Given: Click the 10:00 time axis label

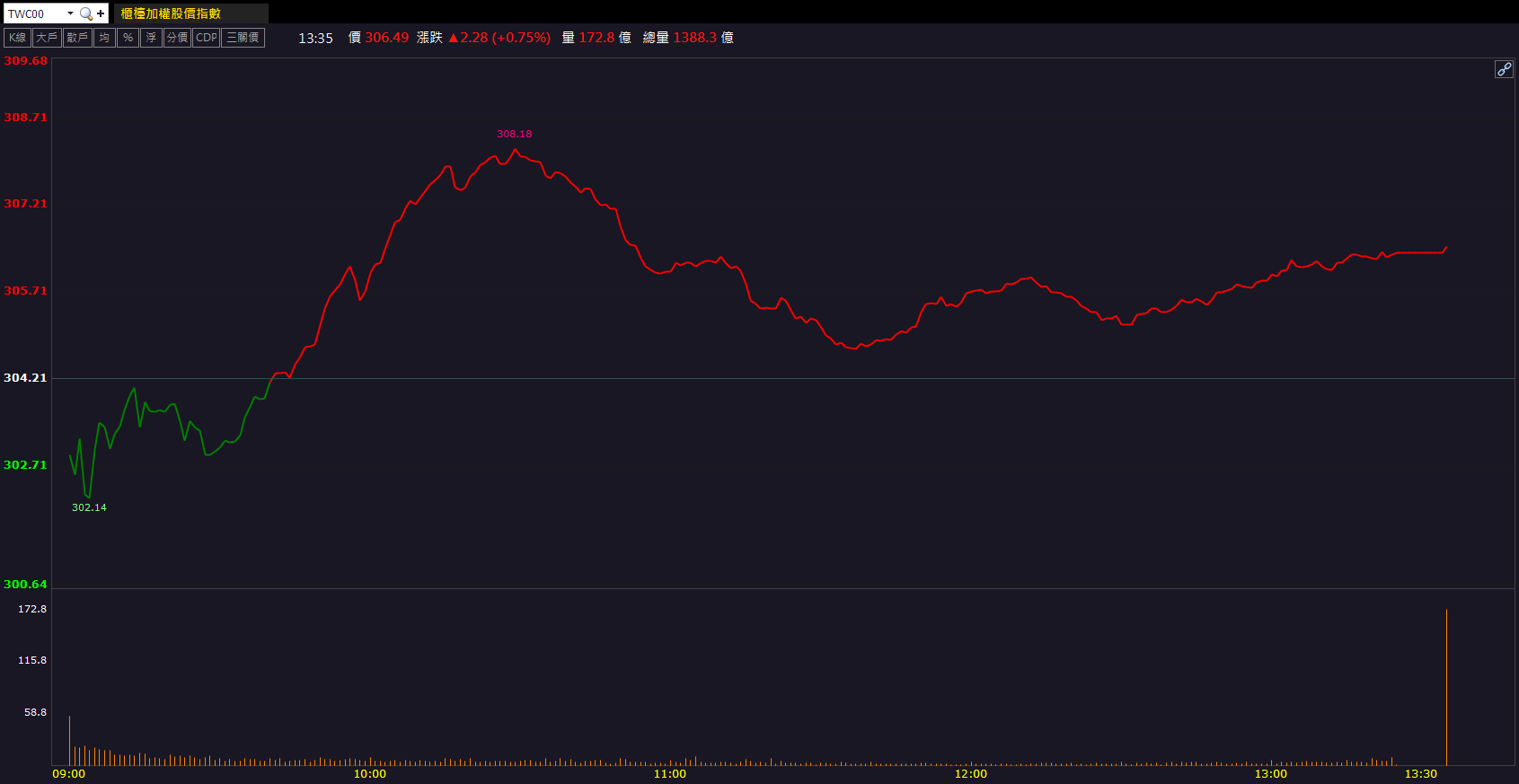Looking at the screenshot, I should [x=369, y=773].
